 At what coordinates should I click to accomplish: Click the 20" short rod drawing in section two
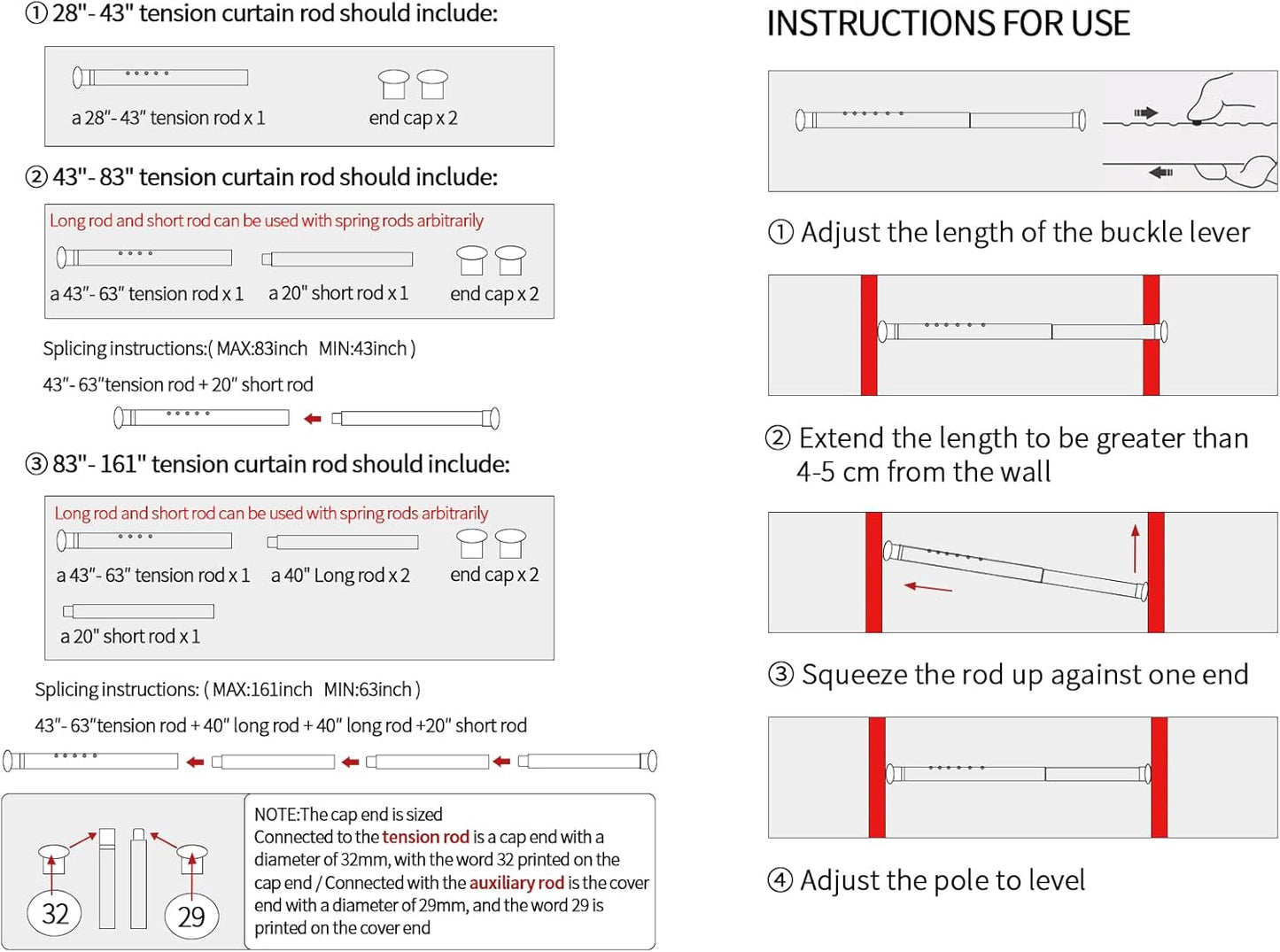(x=337, y=259)
